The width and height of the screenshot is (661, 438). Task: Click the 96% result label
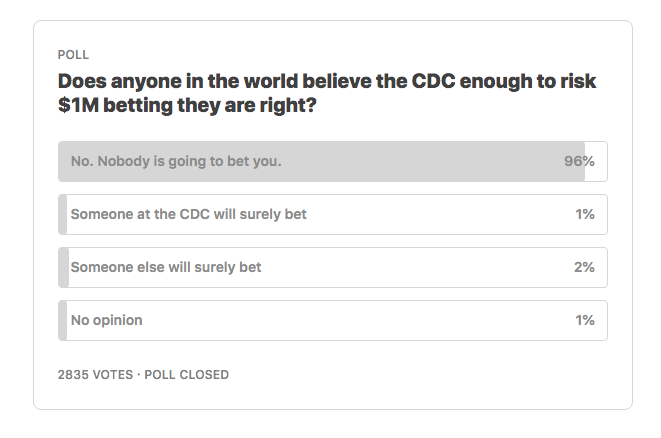click(579, 161)
